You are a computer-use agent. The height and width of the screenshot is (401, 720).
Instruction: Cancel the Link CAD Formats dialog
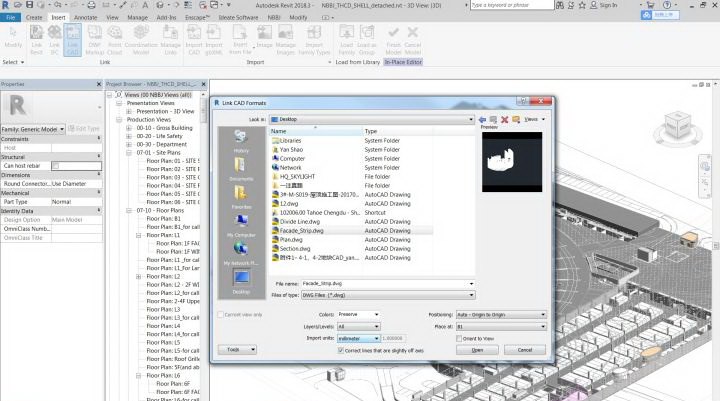[525, 350]
